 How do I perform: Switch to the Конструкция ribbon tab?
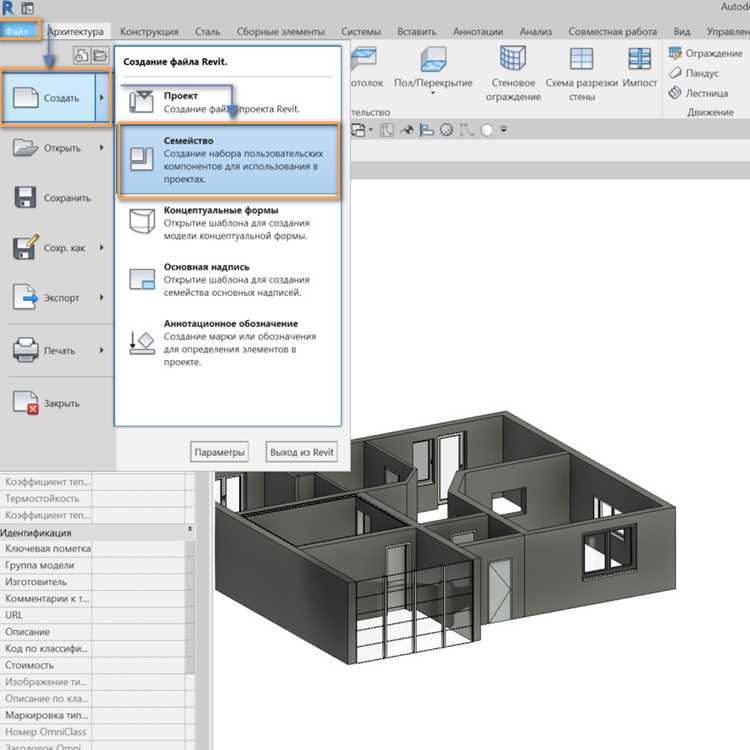coord(149,32)
